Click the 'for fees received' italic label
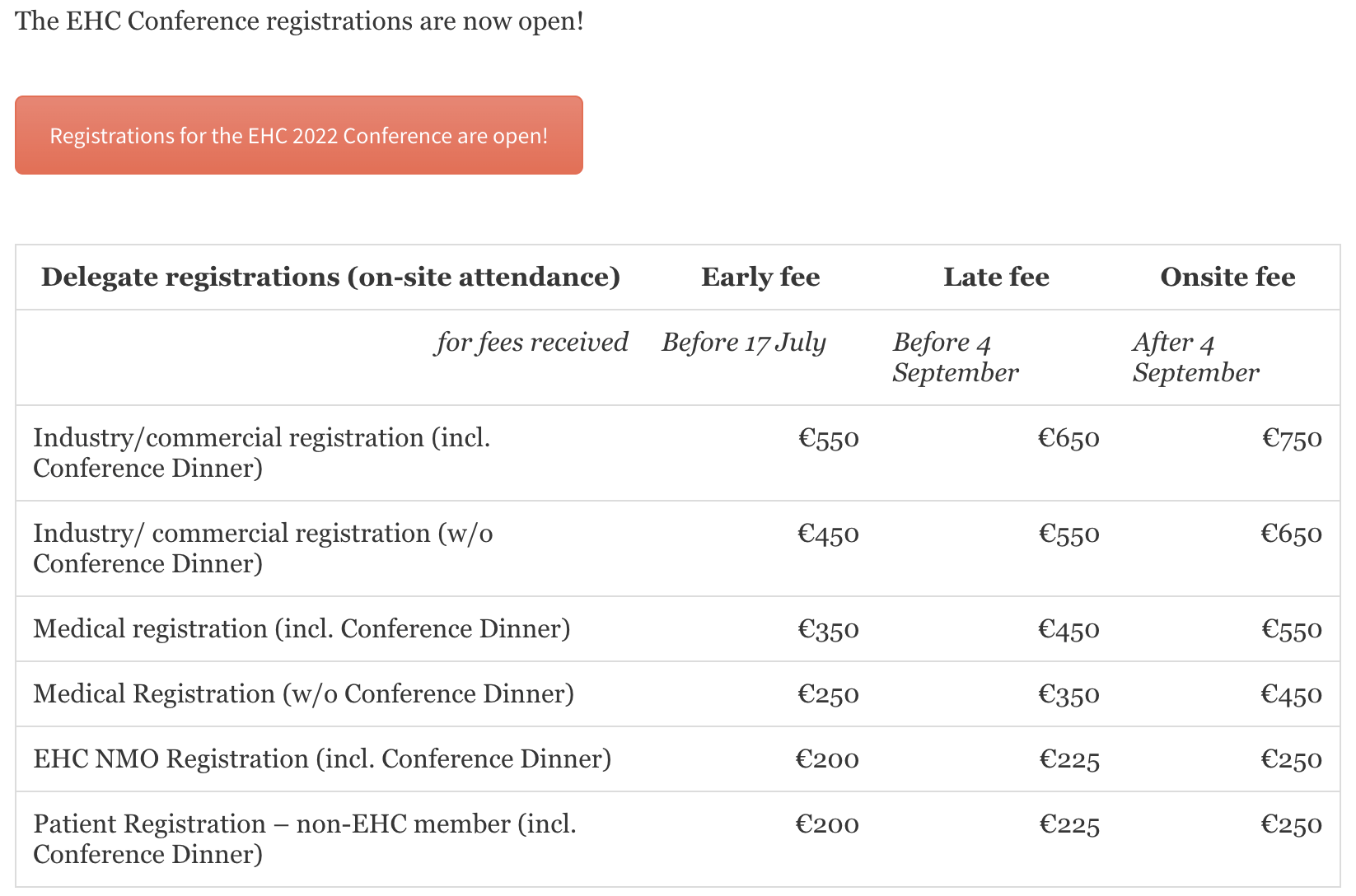Viewport: 1356px width, 896px height. (x=531, y=342)
